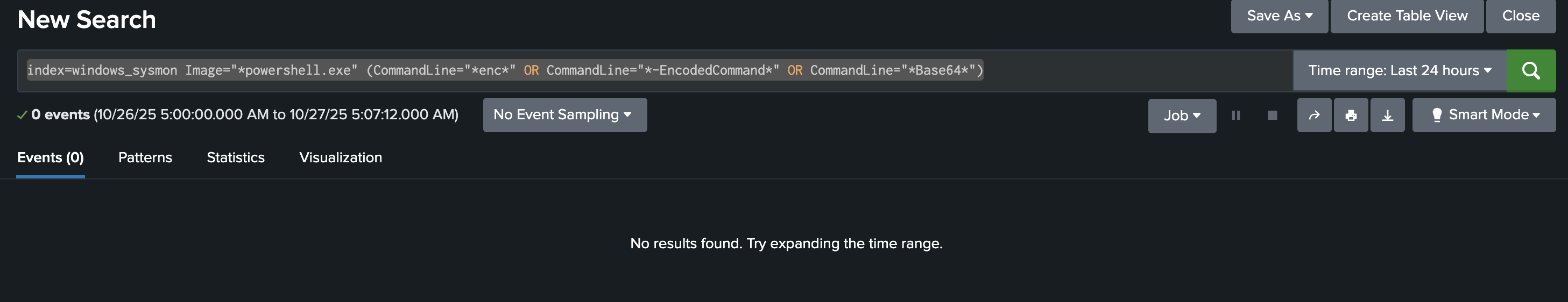Screen dimensions: 1568x302
Task: Open the Statistics tab
Action: coord(236,157)
